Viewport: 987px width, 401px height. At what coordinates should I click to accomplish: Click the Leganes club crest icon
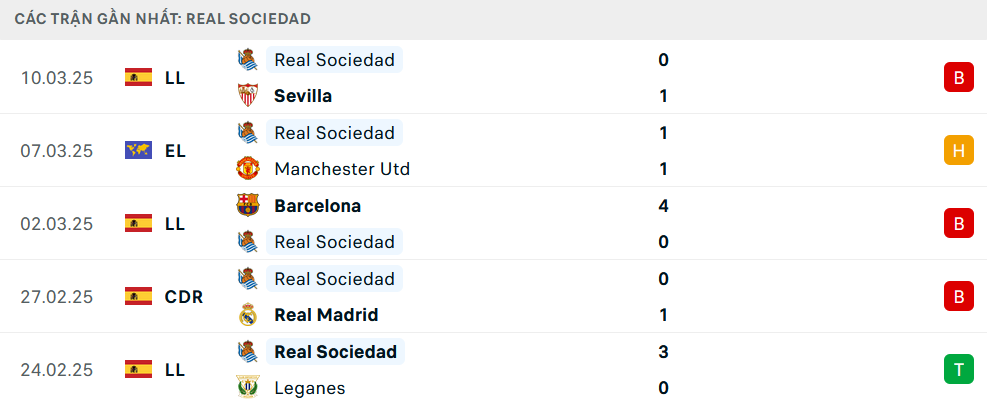coord(247,388)
